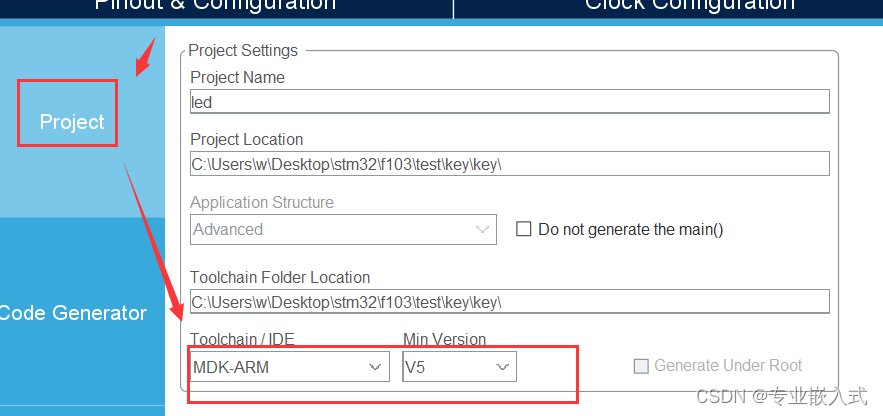Select the Project side section
The height and width of the screenshot is (416, 883).
(72, 122)
